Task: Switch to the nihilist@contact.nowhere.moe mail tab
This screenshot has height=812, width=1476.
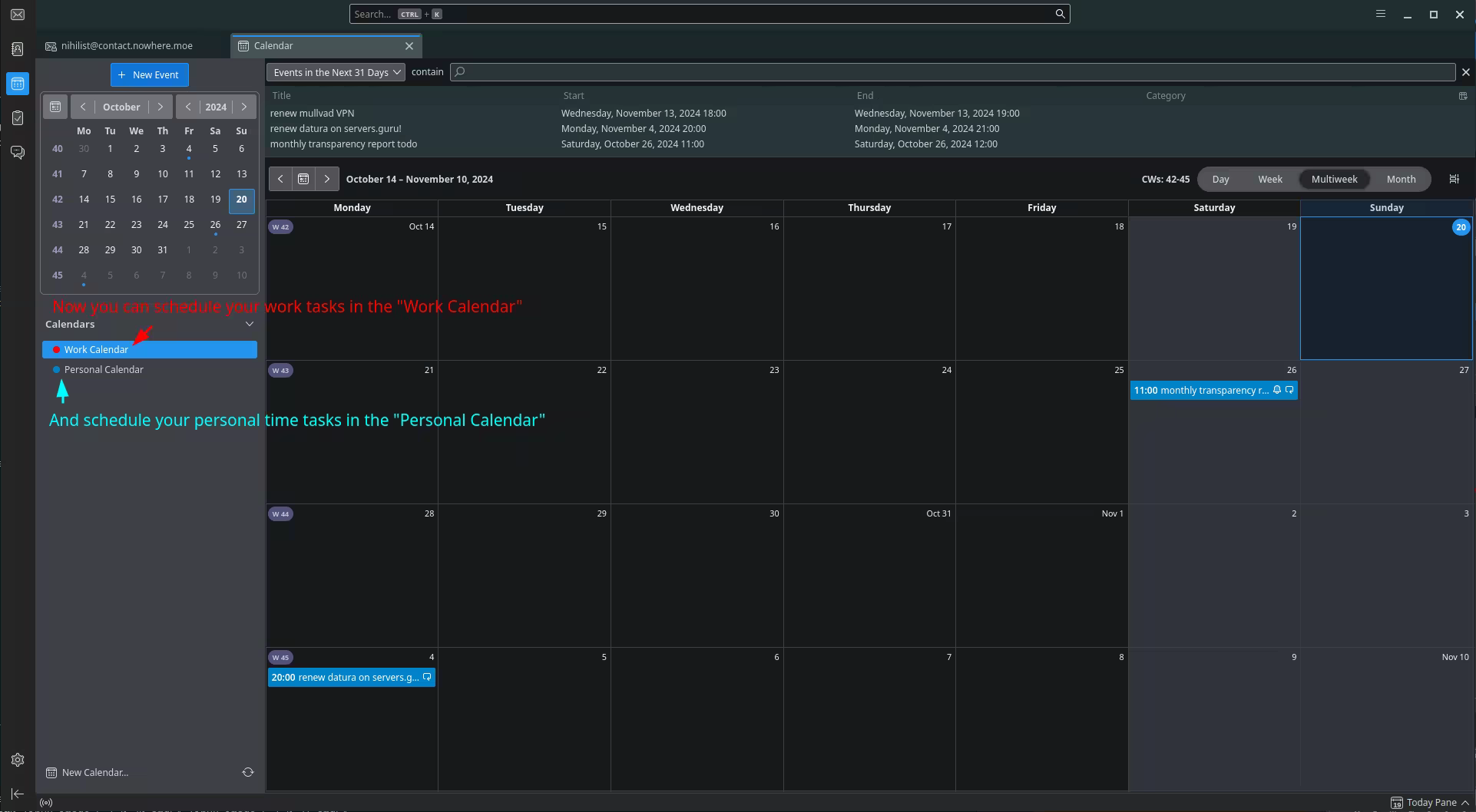Action: [127, 46]
